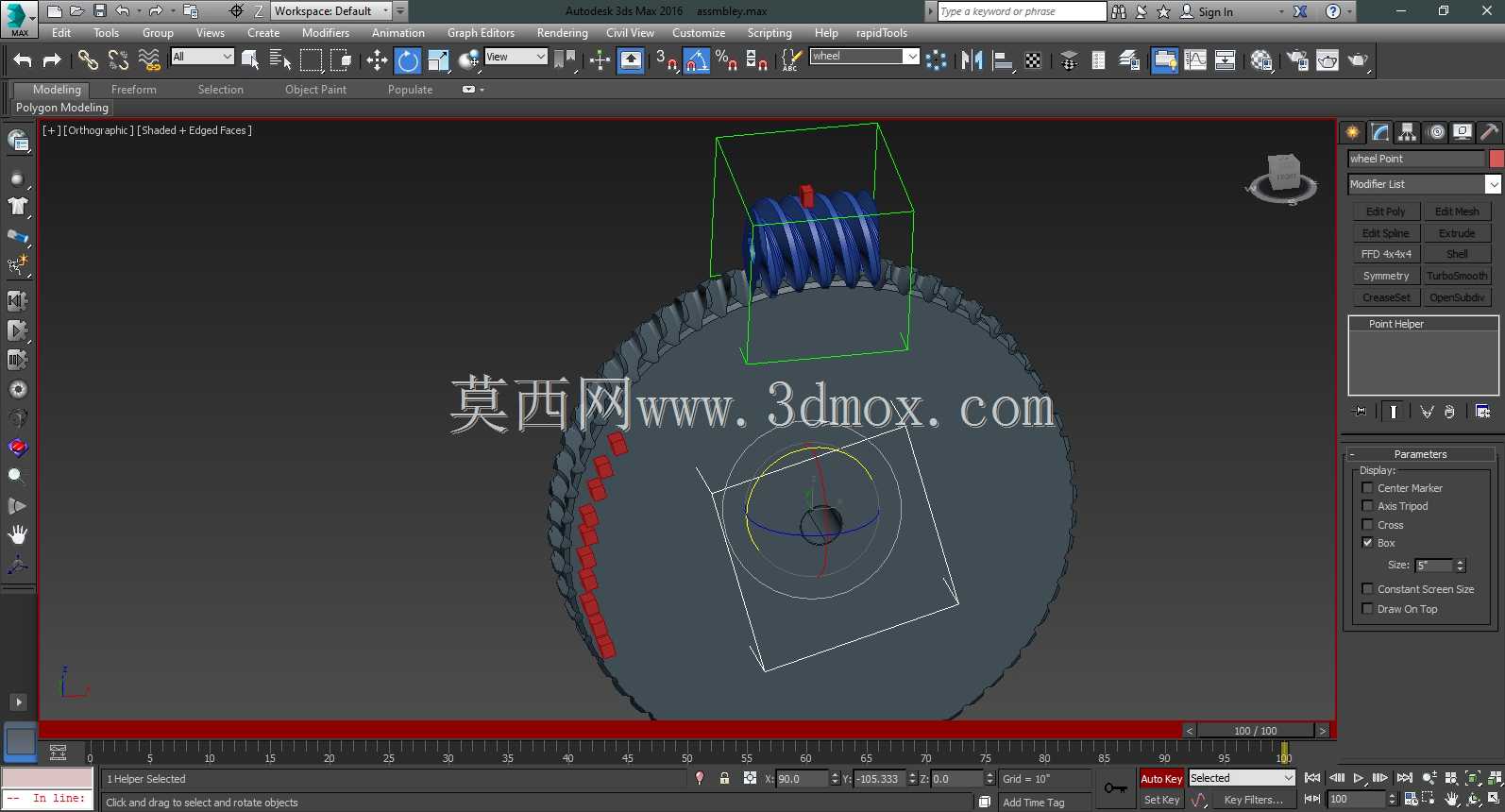Choose the Unlink Selection tool

[118, 60]
